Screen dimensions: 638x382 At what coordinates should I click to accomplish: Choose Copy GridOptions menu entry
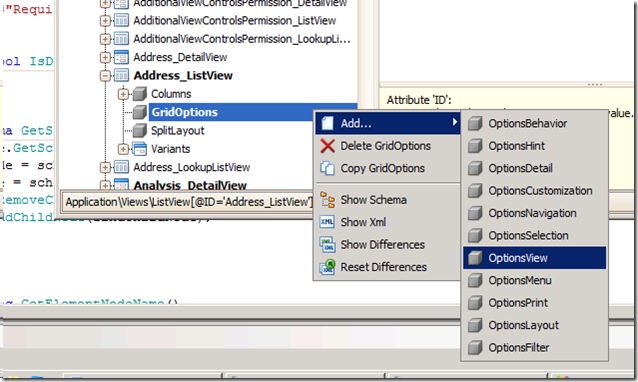pyautogui.click(x=388, y=168)
